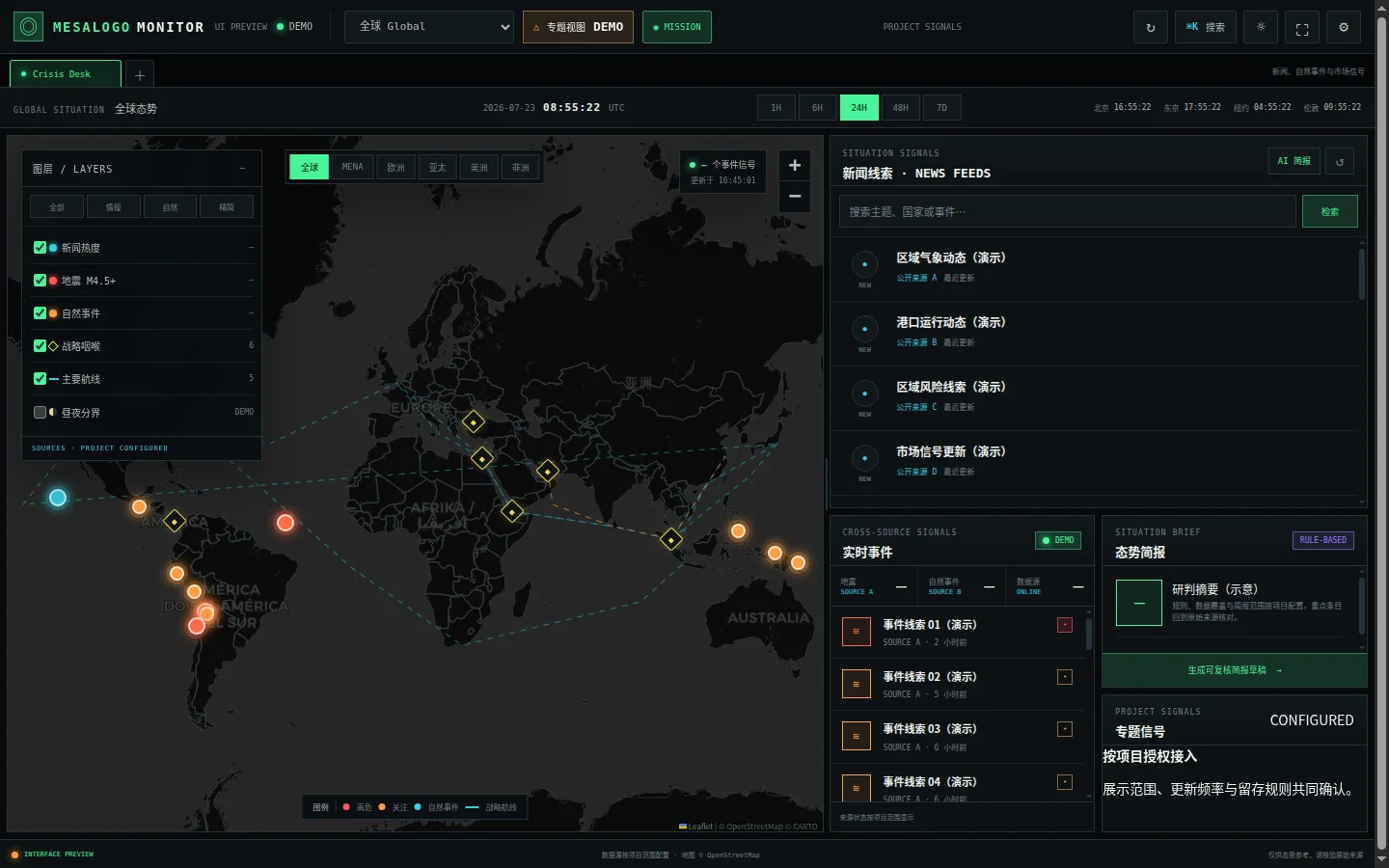1389x868 pixels.
Task: Zoom in on the map
Action: [x=795, y=165]
